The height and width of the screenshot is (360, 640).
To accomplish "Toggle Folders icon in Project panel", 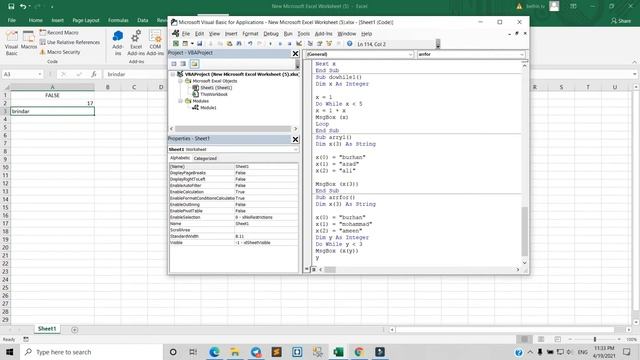I will 194,64.
